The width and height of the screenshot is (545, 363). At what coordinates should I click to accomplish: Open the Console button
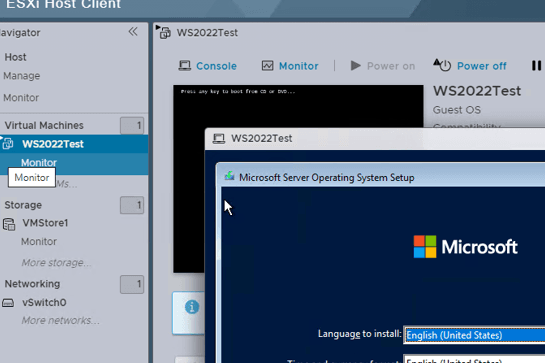208,66
